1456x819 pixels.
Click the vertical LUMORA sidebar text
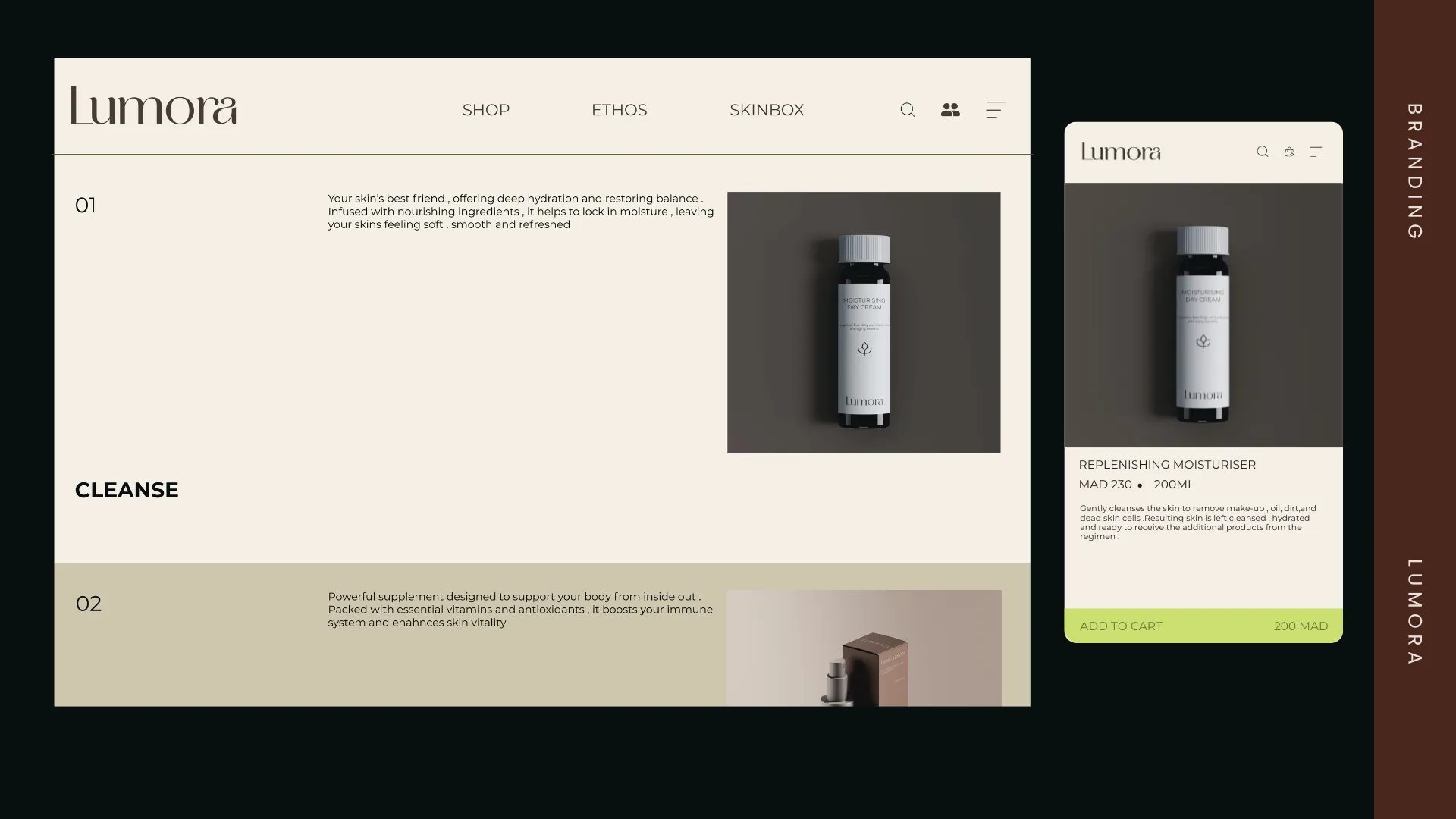pyautogui.click(x=1414, y=612)
